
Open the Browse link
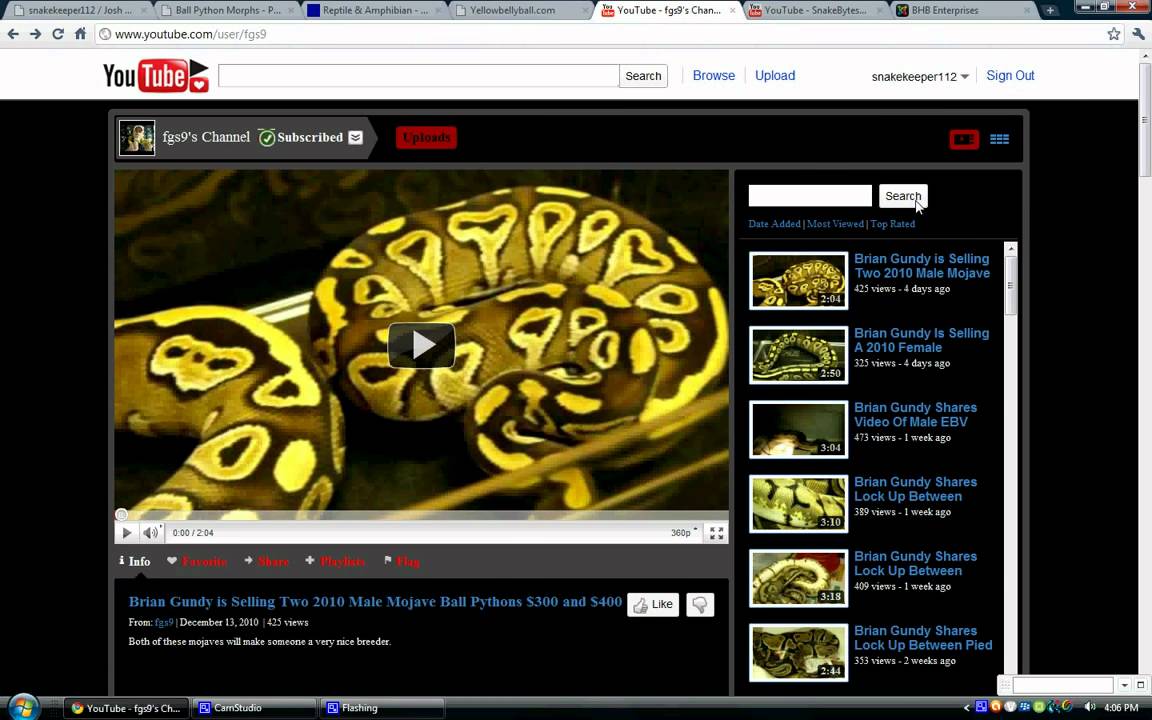point(713,76)
